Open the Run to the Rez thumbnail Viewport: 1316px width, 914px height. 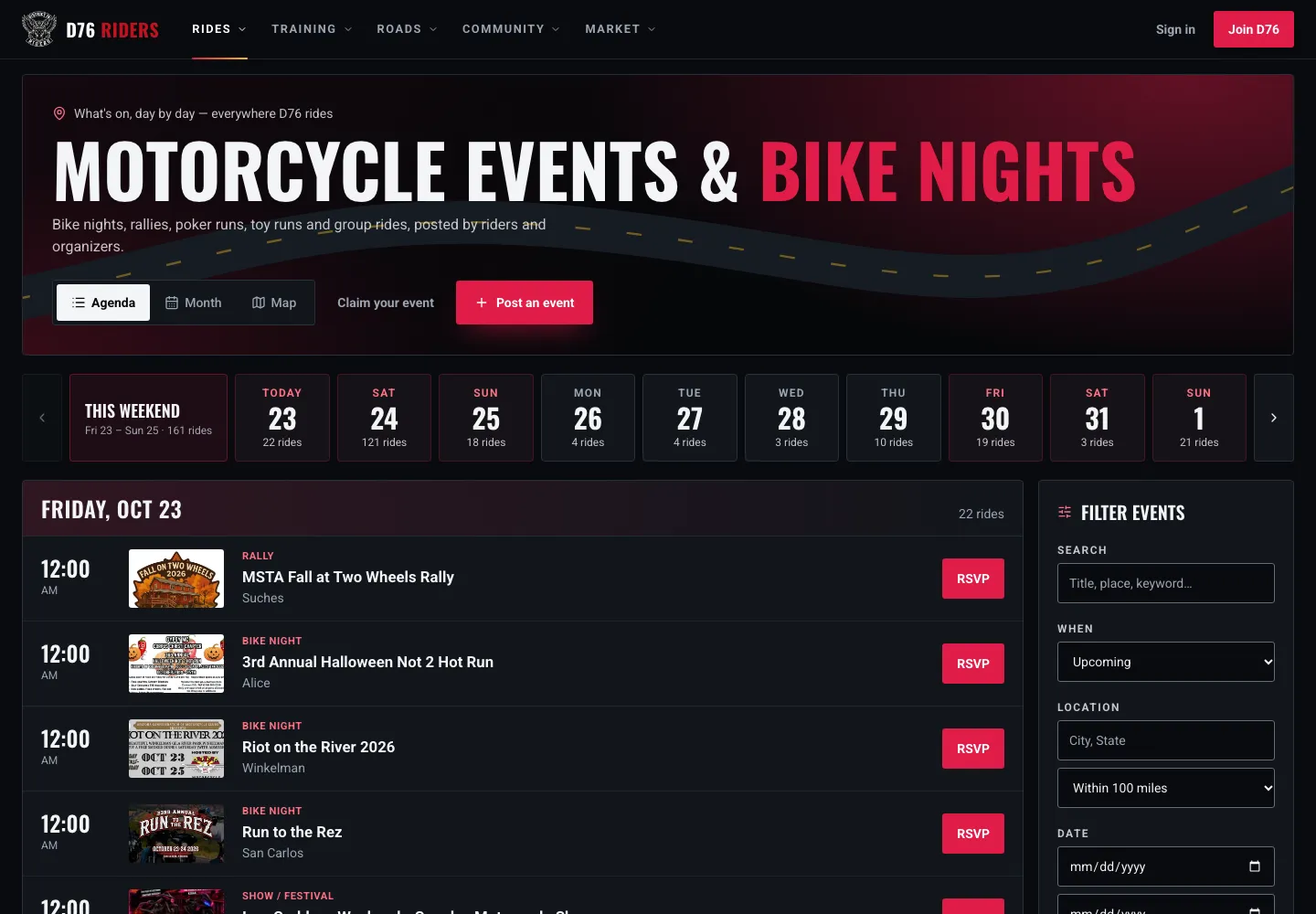pos(176,834)
